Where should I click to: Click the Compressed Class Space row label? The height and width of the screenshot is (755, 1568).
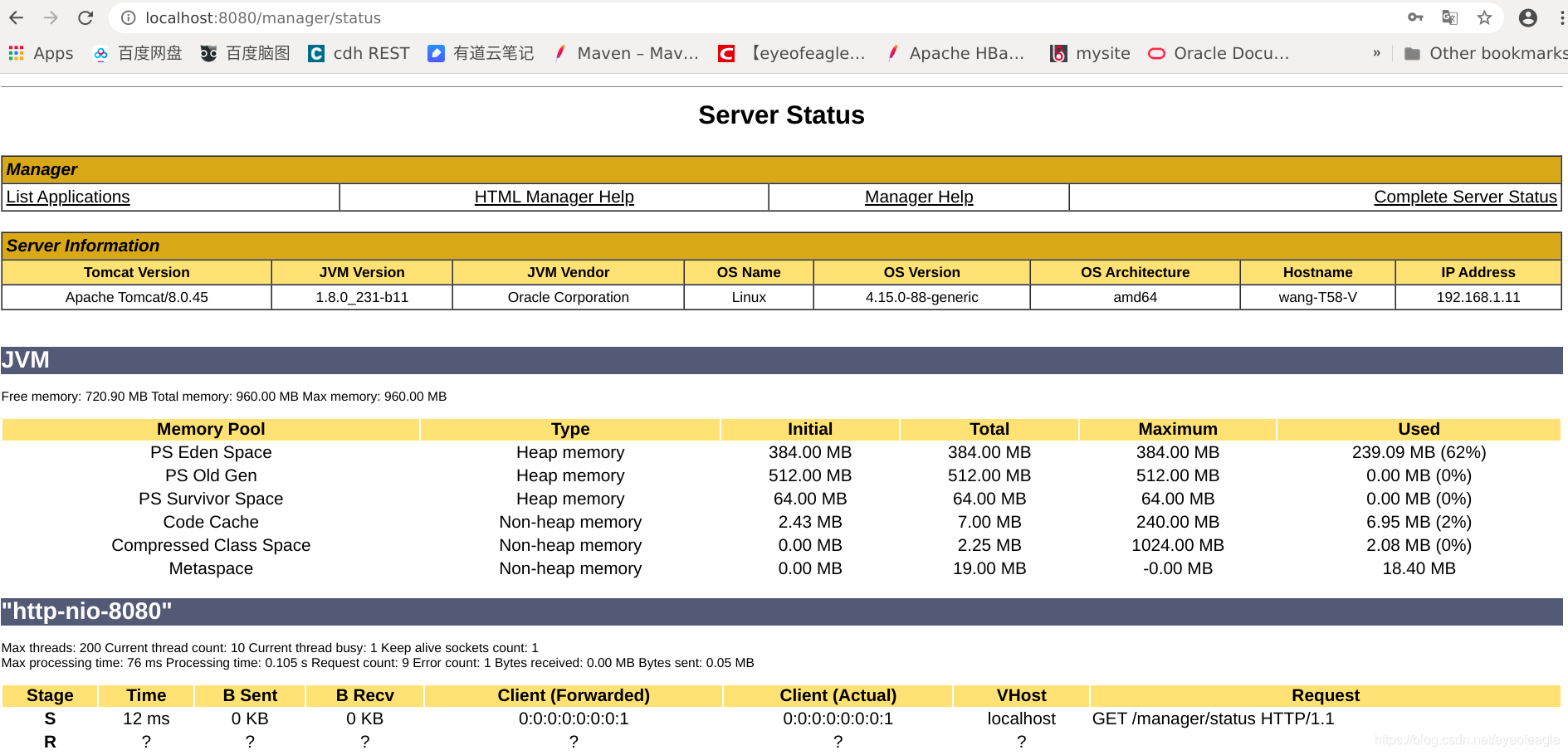pyautogui.click(x=211, y=545)
